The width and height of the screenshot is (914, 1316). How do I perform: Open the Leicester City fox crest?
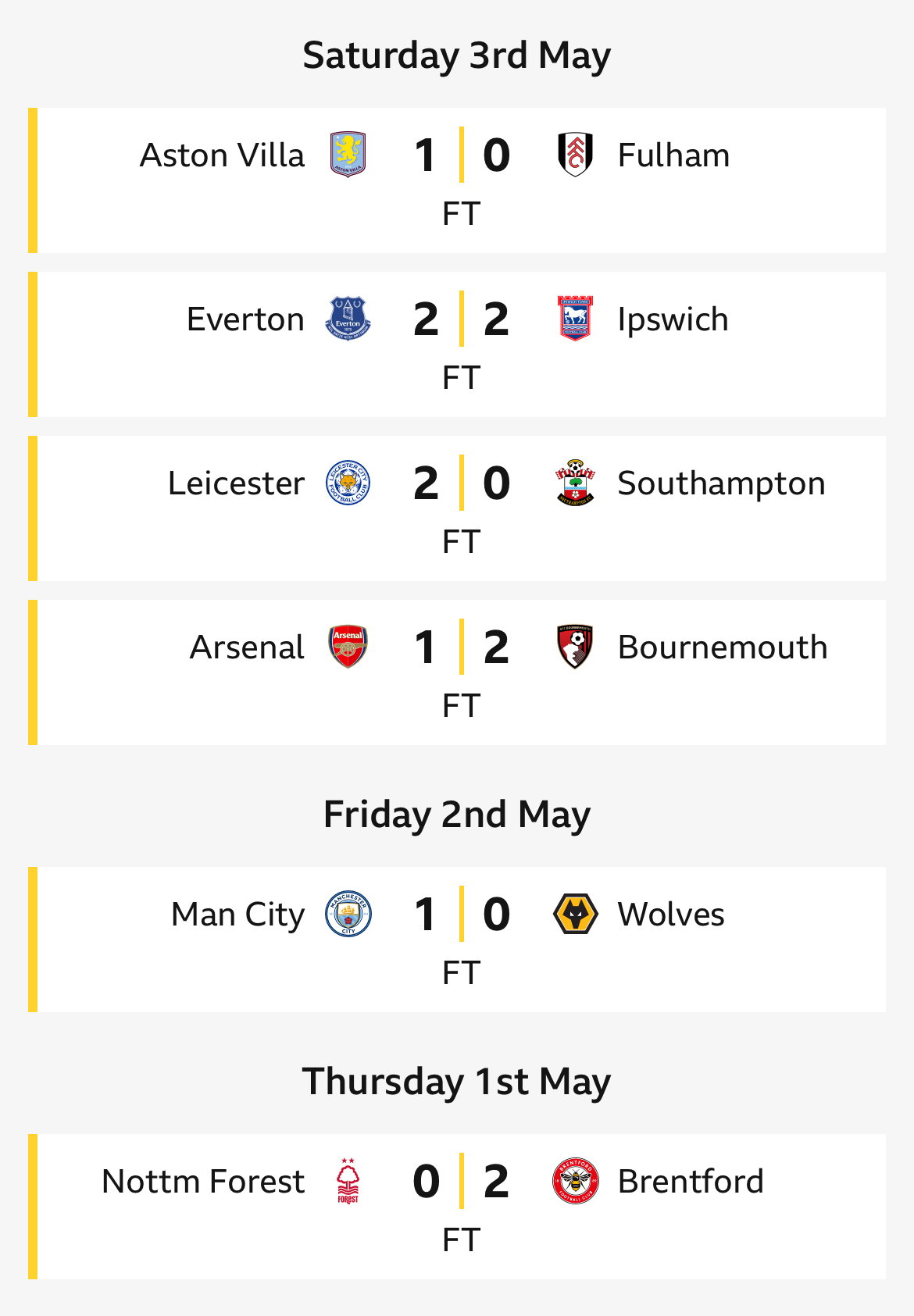348,483
